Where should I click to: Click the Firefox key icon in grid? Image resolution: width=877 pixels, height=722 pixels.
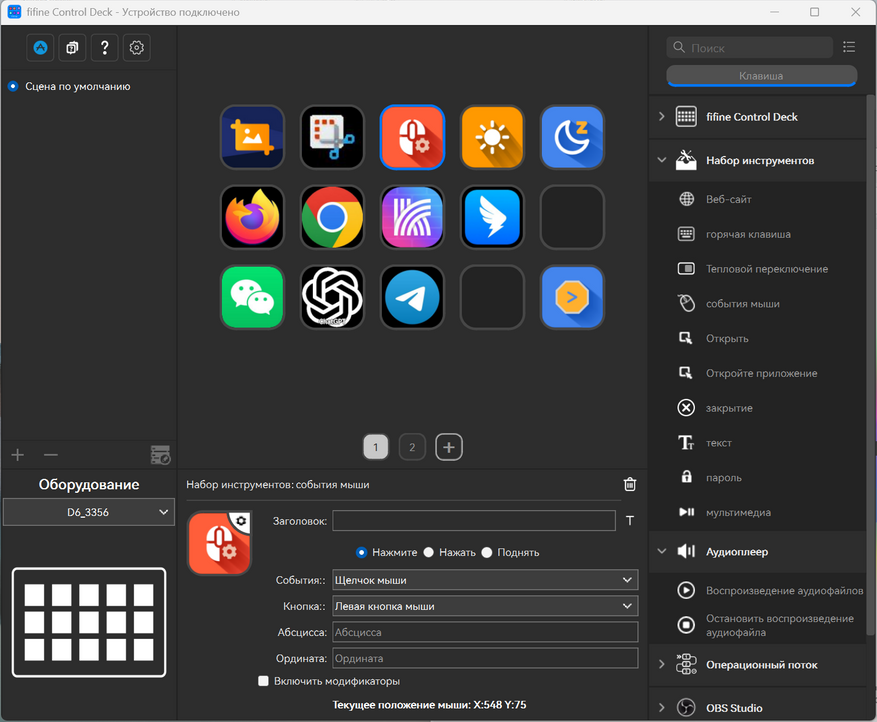pyautogui.click(x=252, y=217)
